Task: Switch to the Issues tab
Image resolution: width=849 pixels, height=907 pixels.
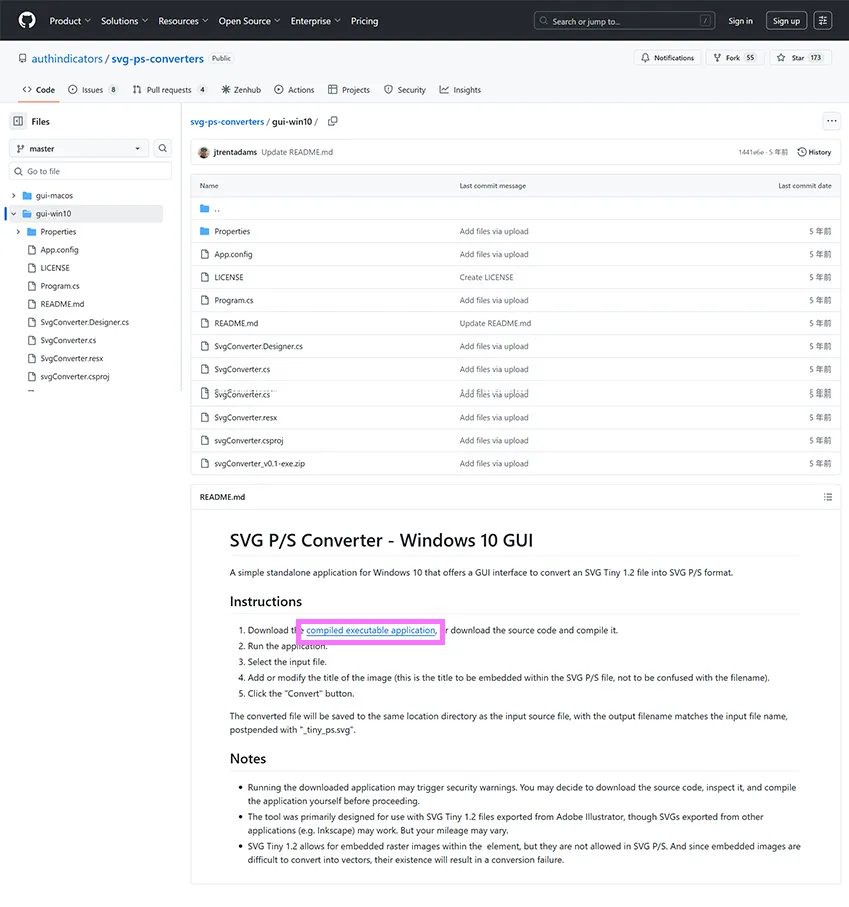Action: 93,90
